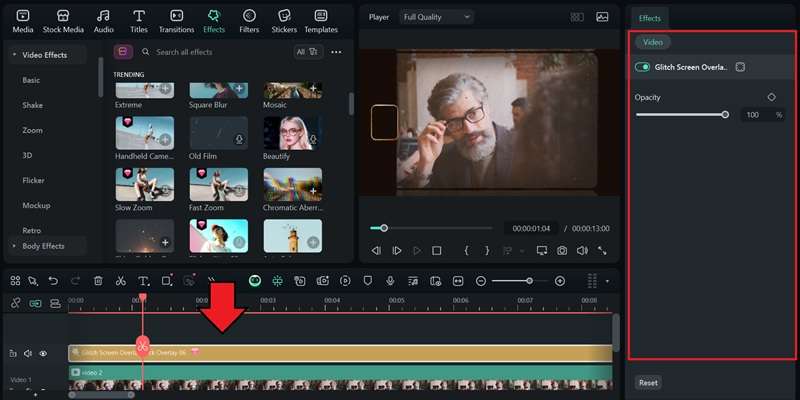
Task: Choose the selection pointer tool
Action: click(x=33, y=281)
